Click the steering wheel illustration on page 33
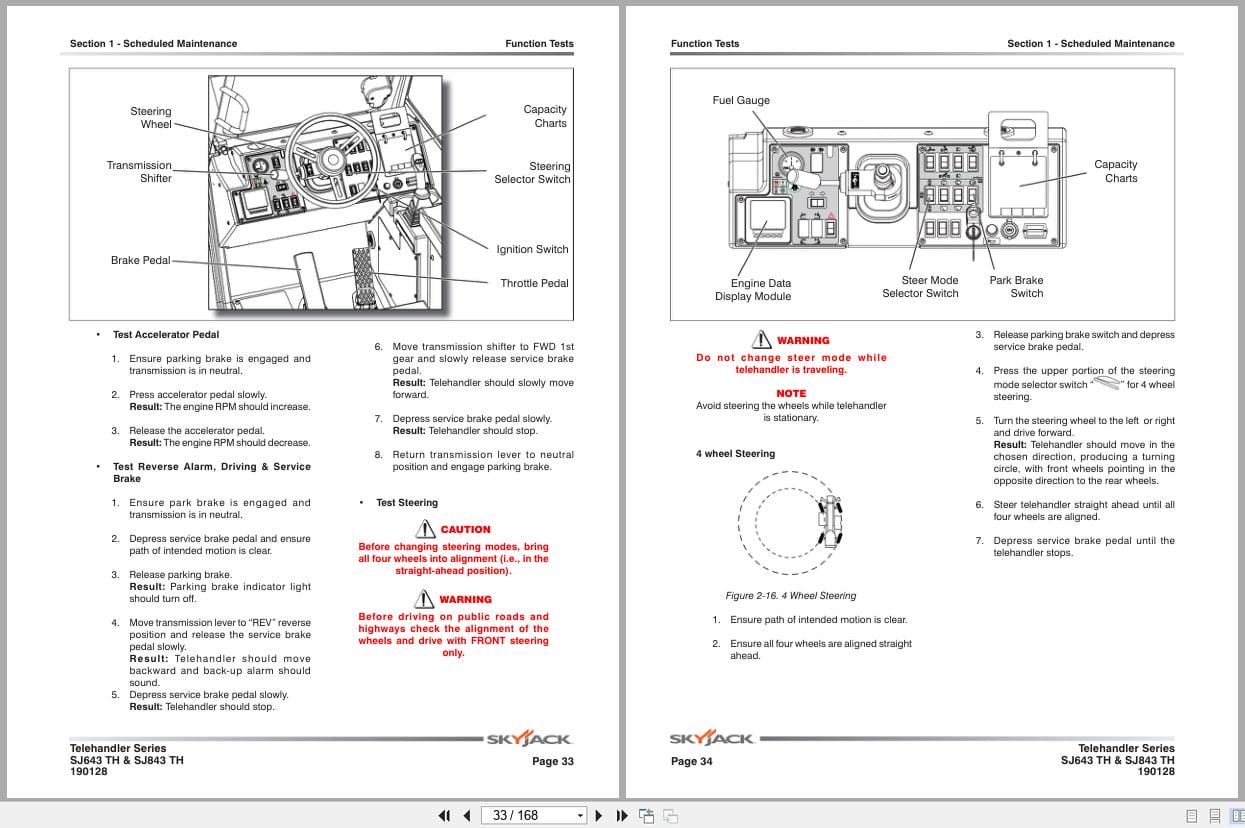The width and height of the screenshot is (1245, 828). 330,160
